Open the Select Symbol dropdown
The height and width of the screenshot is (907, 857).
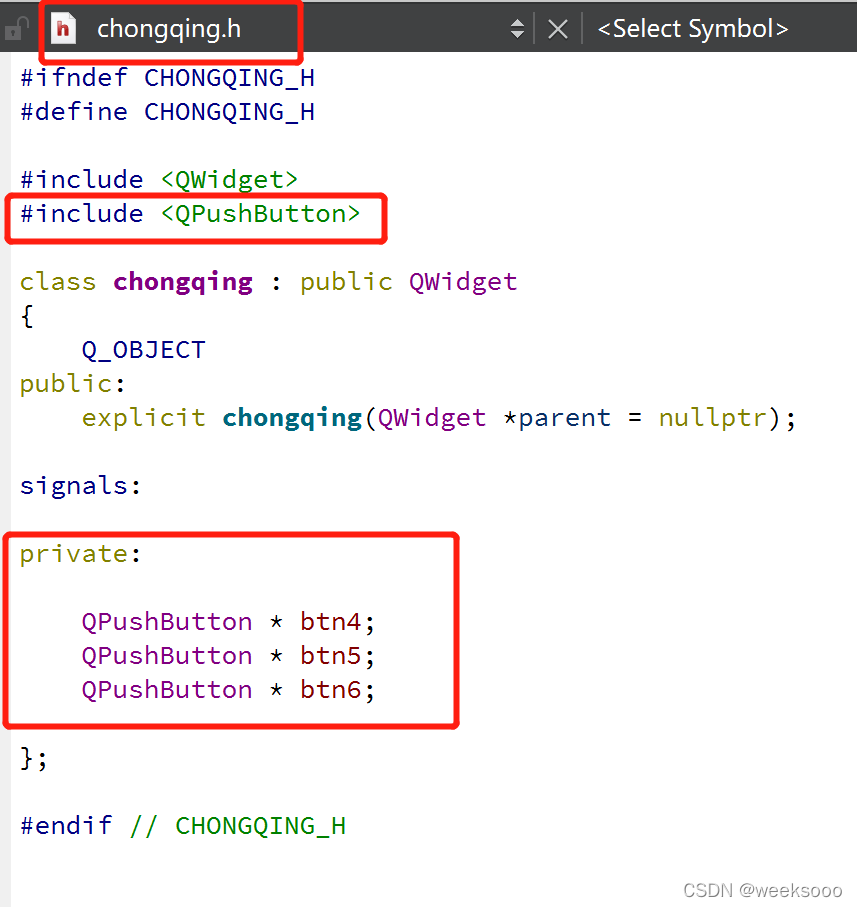click(x=693, y=28)
